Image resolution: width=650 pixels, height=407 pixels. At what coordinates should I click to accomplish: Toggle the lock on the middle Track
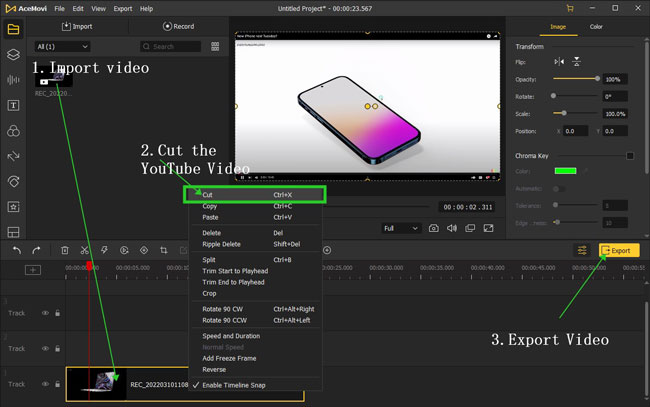pos(58,349)
